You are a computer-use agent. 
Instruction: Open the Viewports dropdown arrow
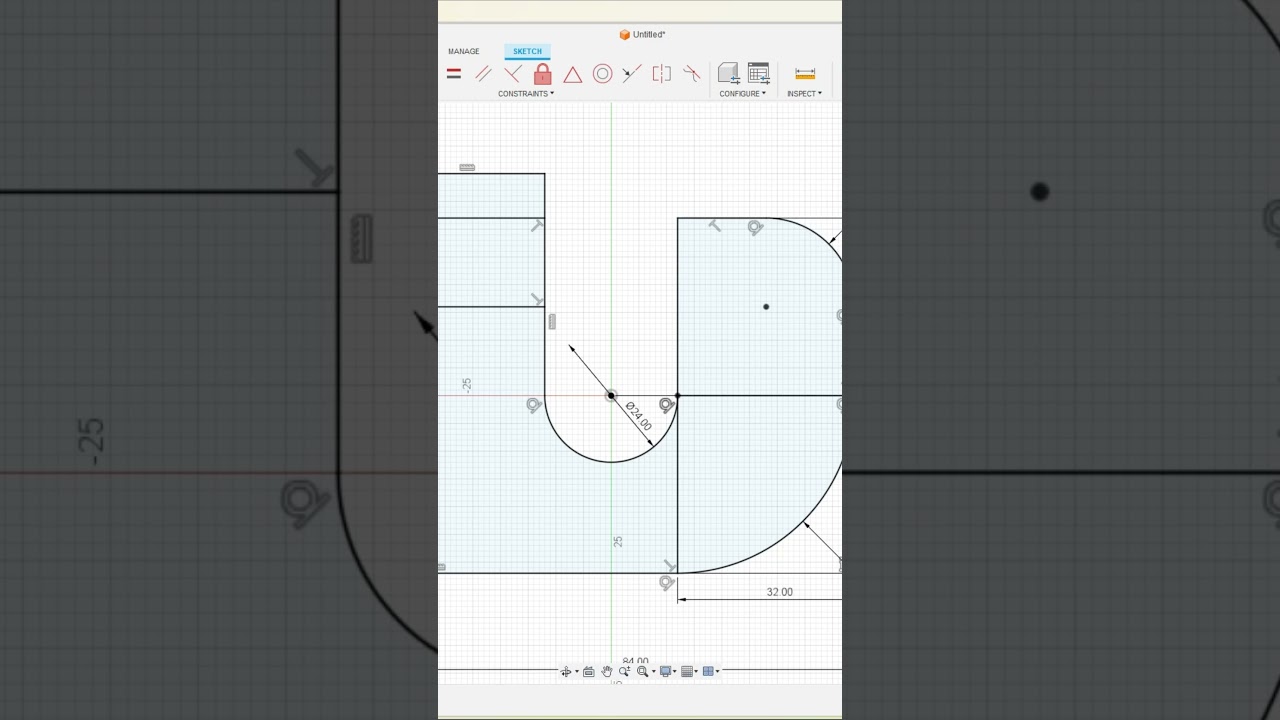(x=717, y=672)
